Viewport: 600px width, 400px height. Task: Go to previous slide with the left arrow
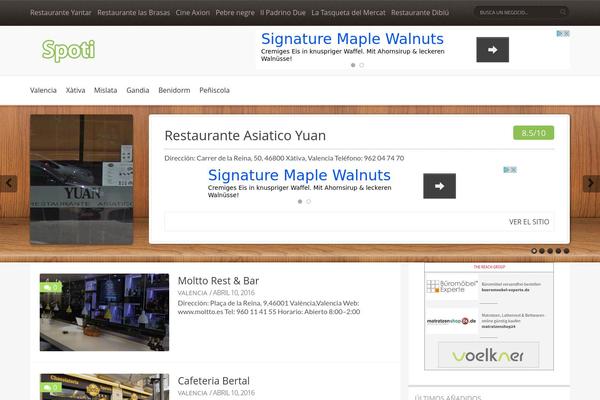8,183
